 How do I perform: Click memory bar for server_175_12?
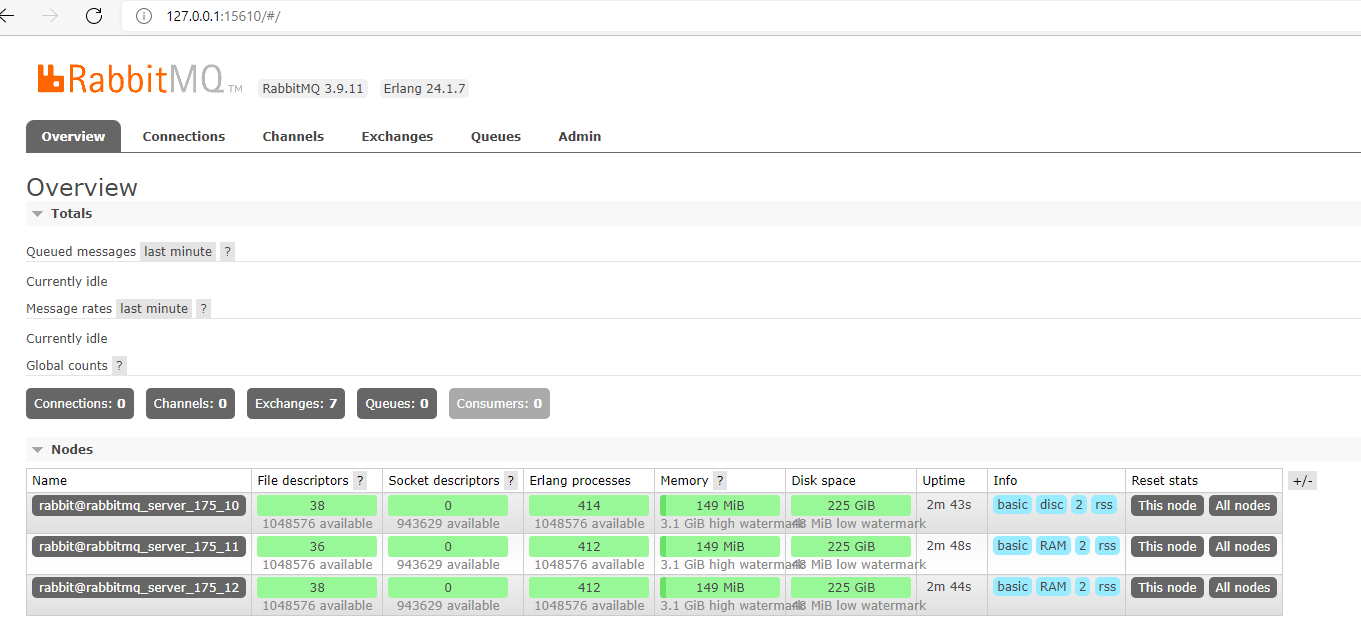(720, 588)
